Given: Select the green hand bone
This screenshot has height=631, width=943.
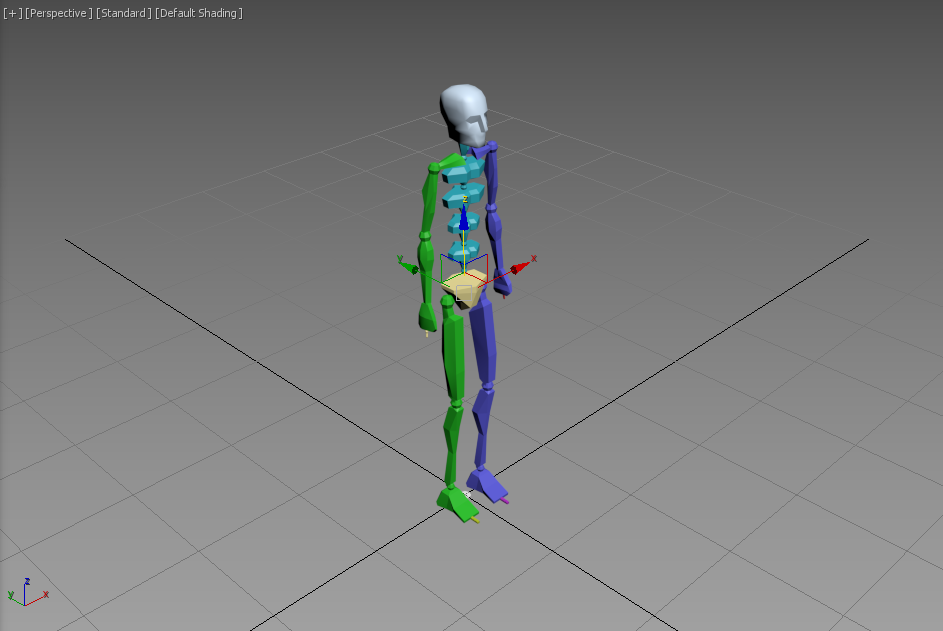Looking at the screenshot, I should 427,316.
